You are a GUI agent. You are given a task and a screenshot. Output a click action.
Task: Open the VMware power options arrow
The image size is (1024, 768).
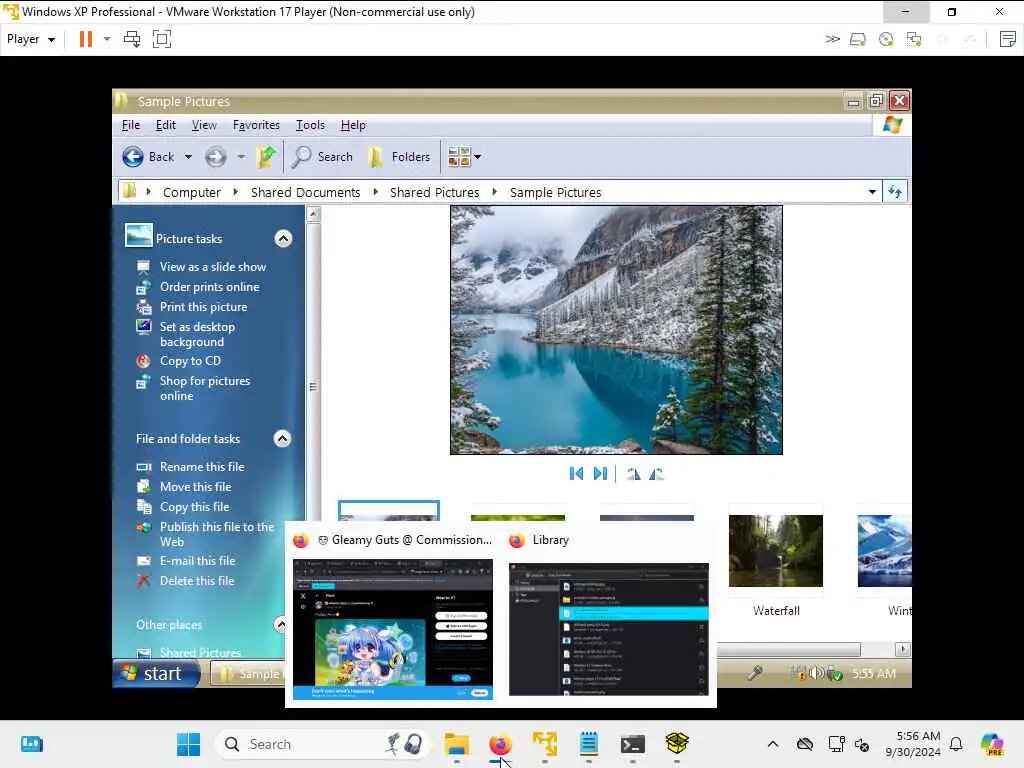coord(107,39)
